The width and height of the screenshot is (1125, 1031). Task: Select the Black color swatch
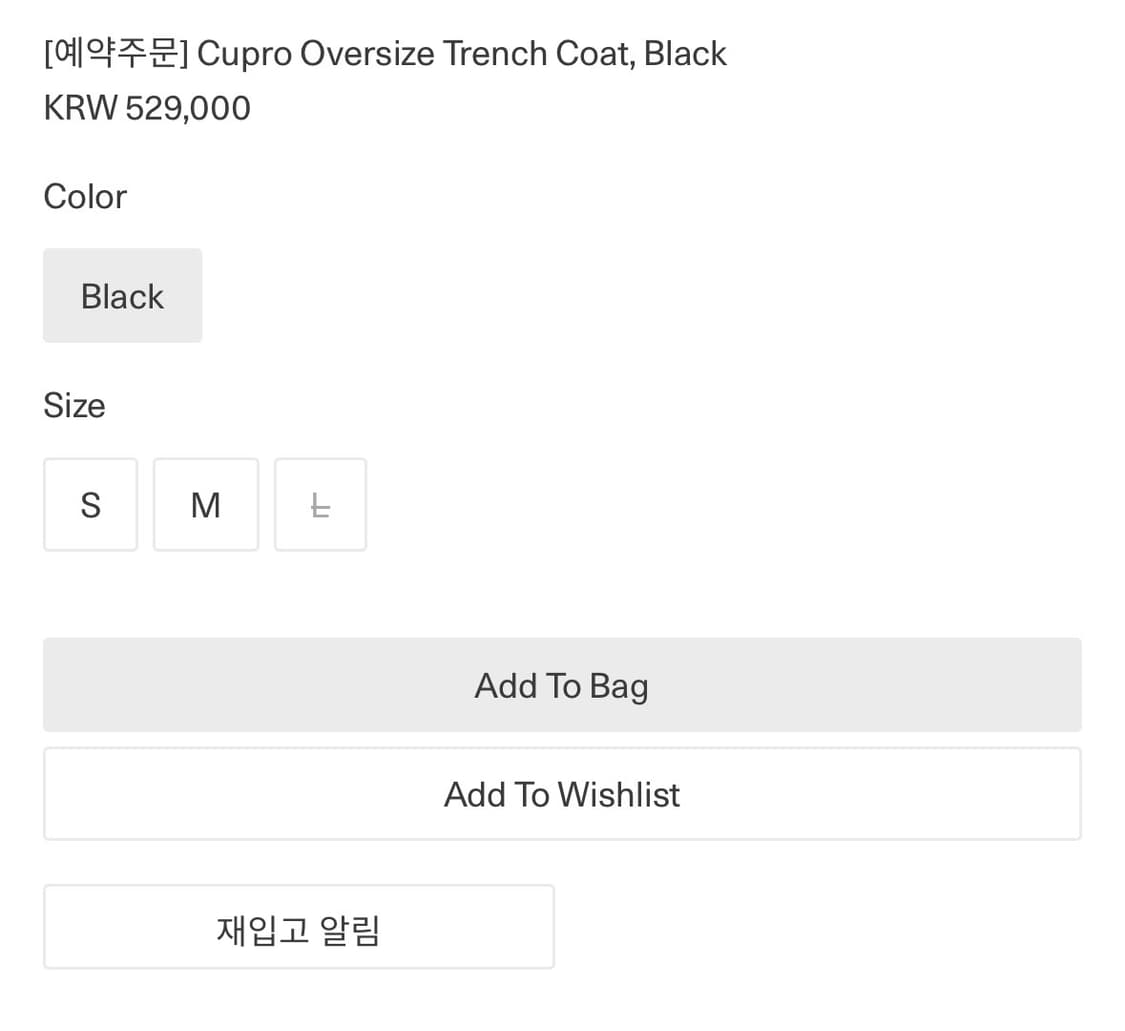(x=122, y=296)
